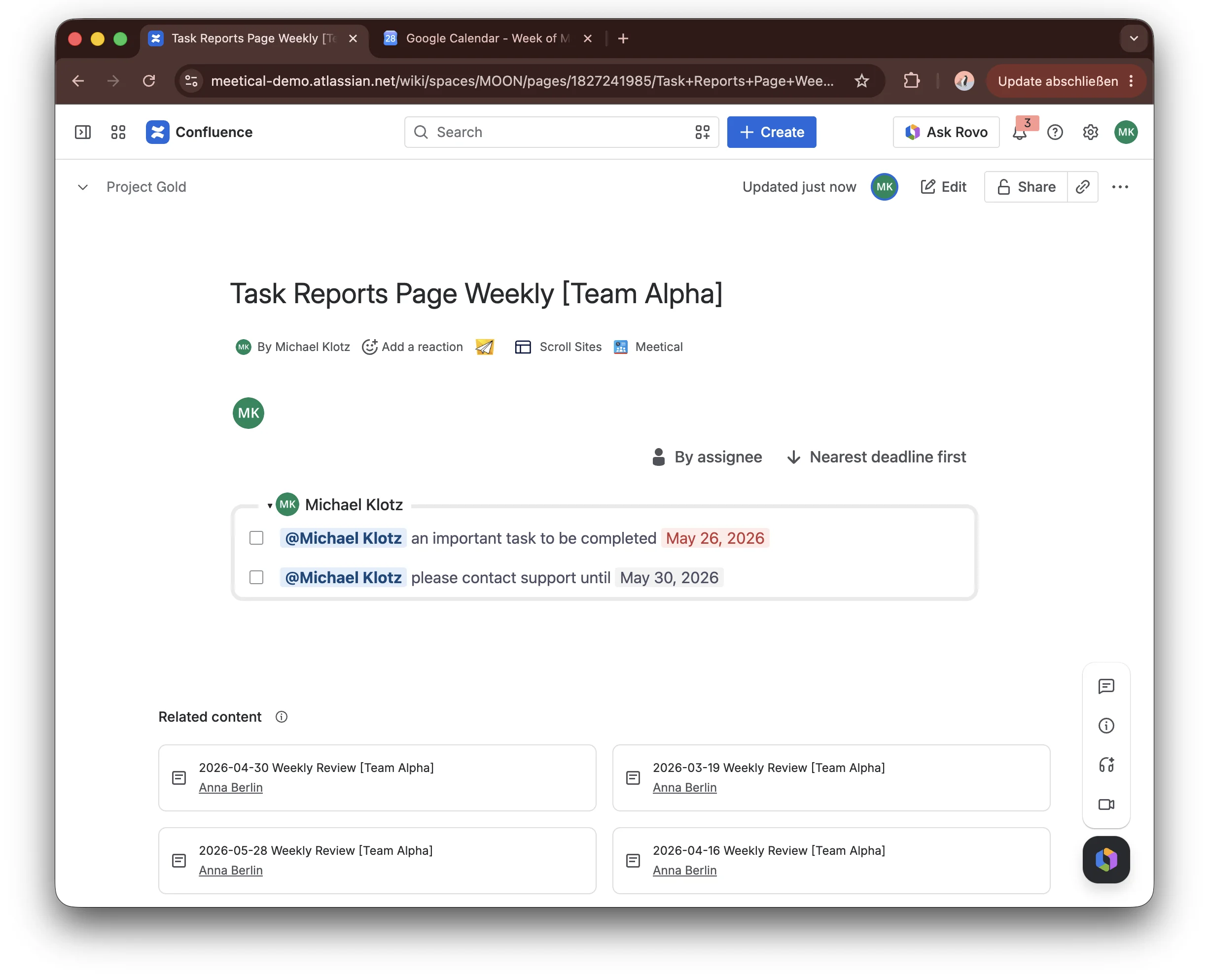This screenshot has height=980, width=1209.
Task: Click Anna Berlin under 2026-04-30 review
Action: click(230, 787)
